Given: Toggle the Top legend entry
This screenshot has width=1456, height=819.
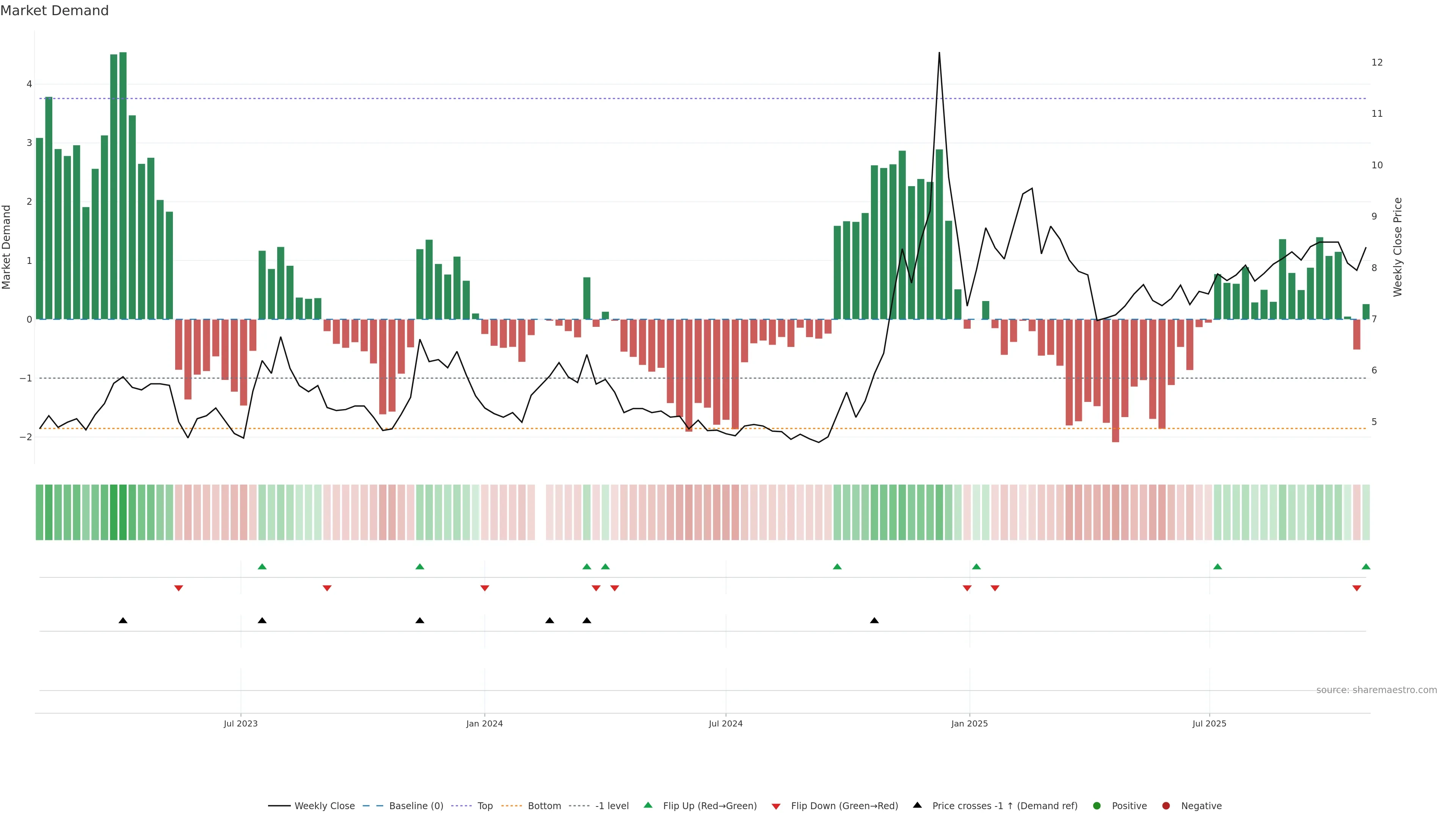Looking at the screenshot, I should (x=485, y=805).
